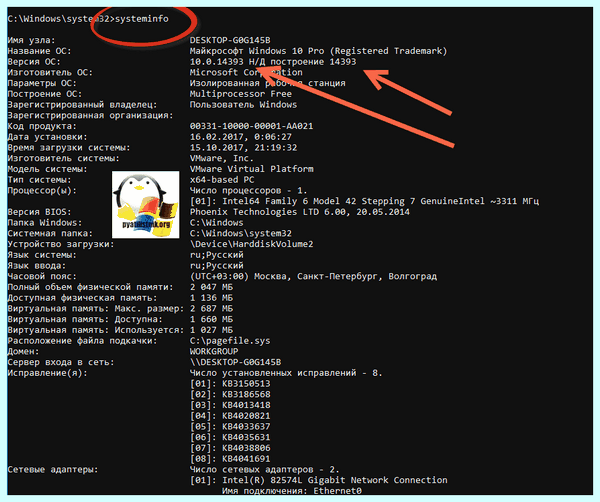The height and width of the screenshot is (502, 600).
Task: Click hotfix KB4013418 entry
Action: (x=230, y=405)
